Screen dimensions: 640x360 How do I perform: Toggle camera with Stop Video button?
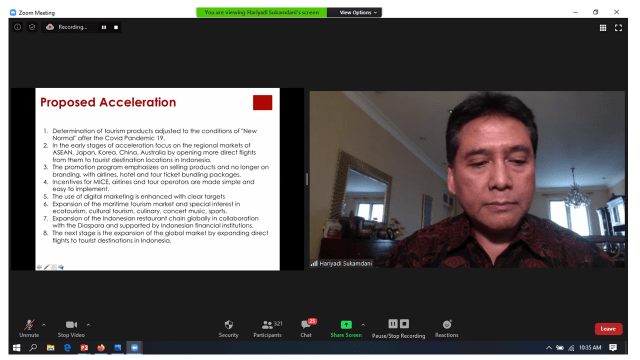(71, 329)
